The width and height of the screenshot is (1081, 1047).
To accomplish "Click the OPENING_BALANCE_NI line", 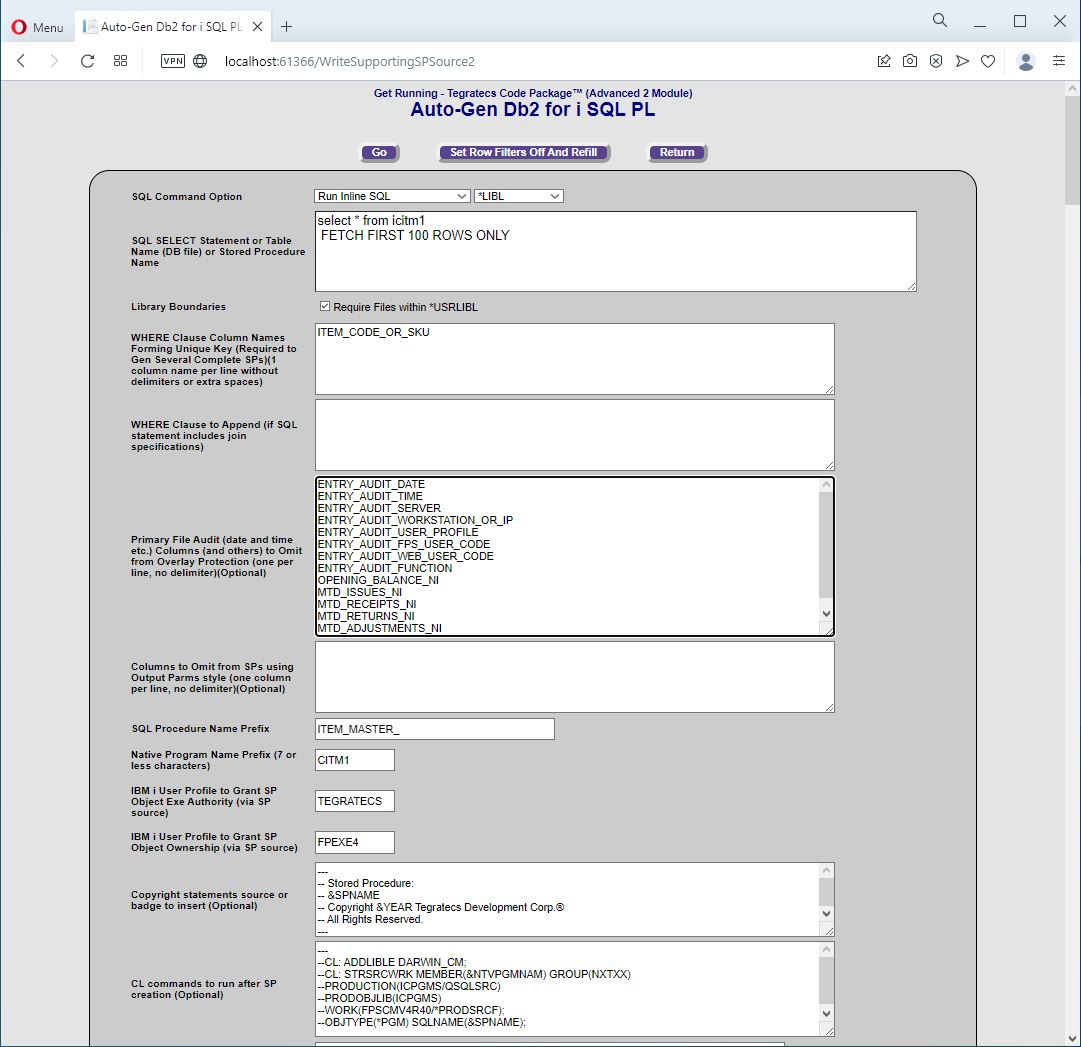I will click(378, 580).
